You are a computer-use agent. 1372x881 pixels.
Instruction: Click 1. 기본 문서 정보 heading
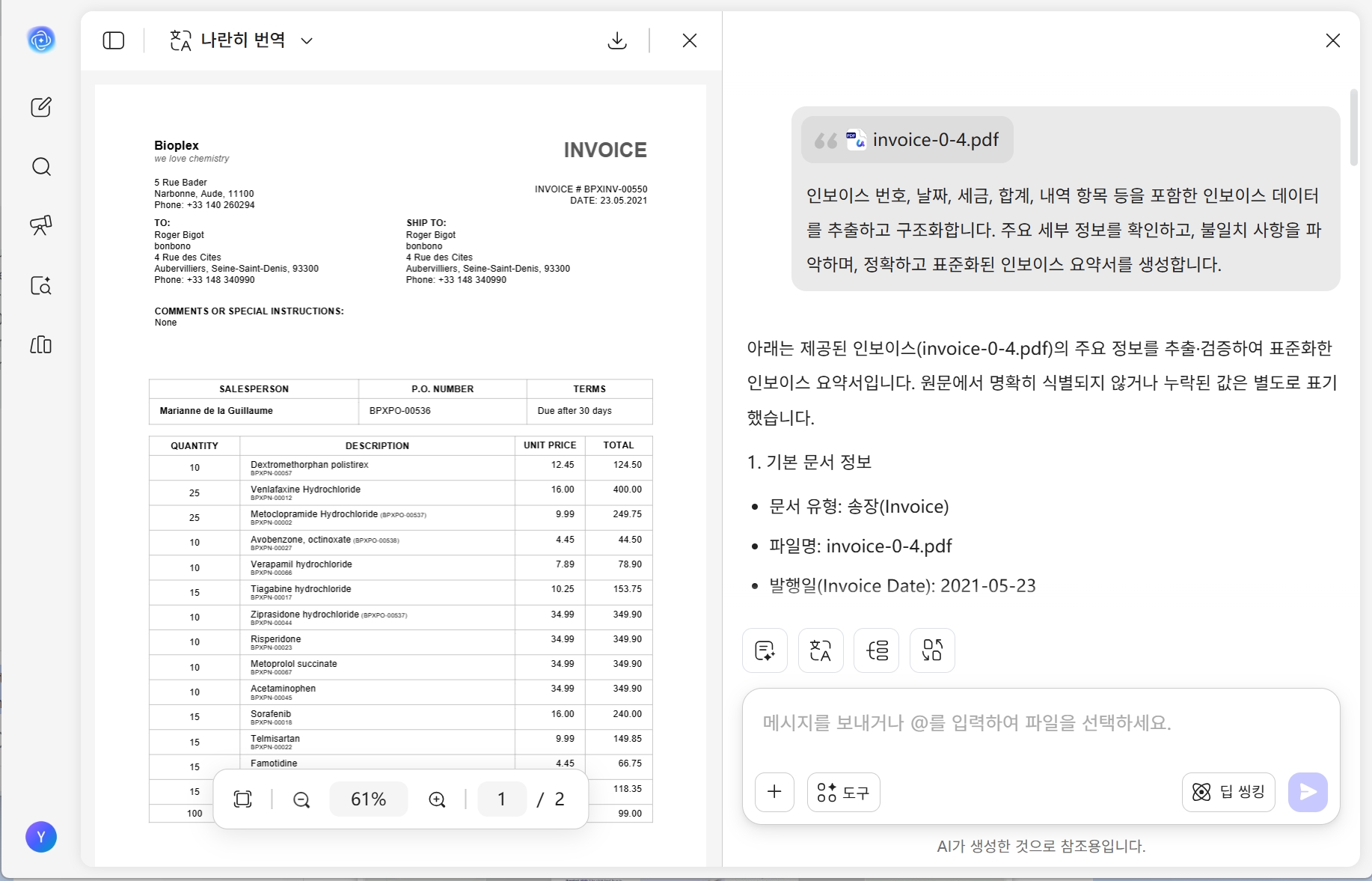click(809, 462)
